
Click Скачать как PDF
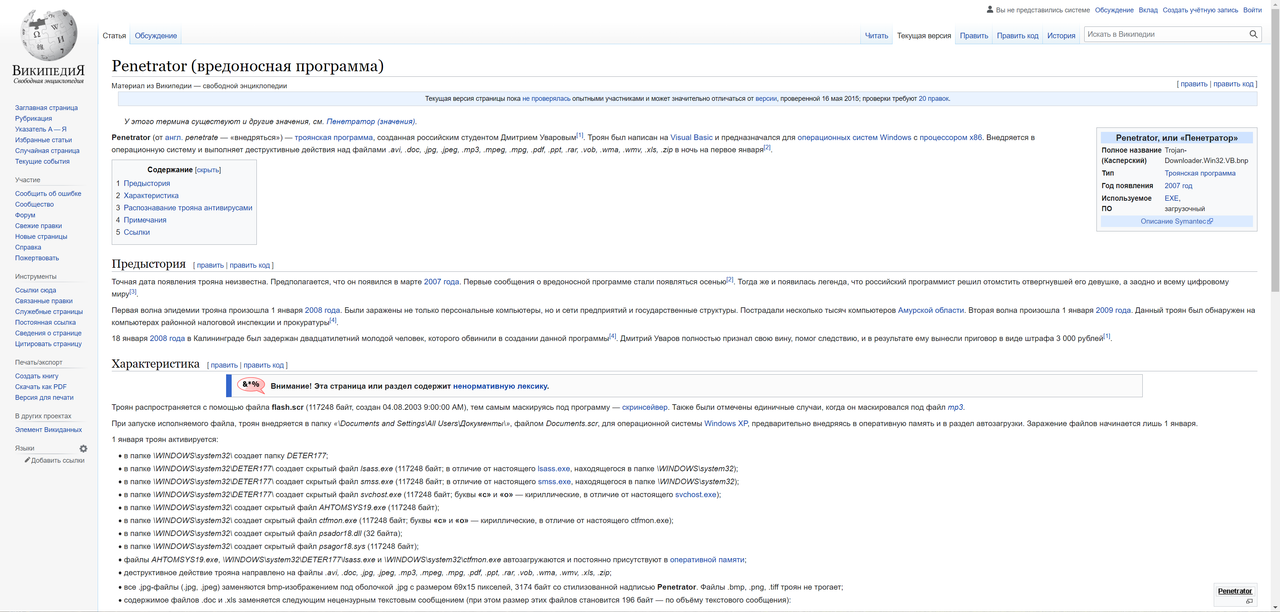(41, 387)
